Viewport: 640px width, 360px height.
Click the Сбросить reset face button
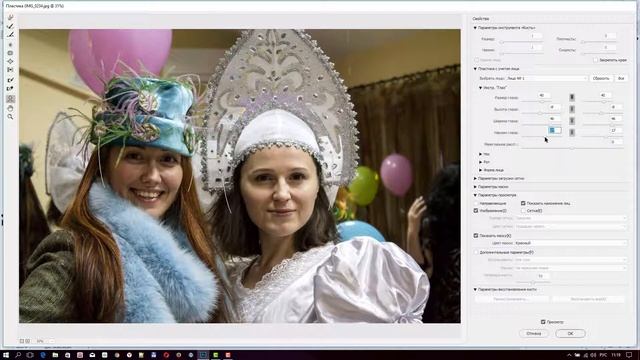(x=601, y=78)
